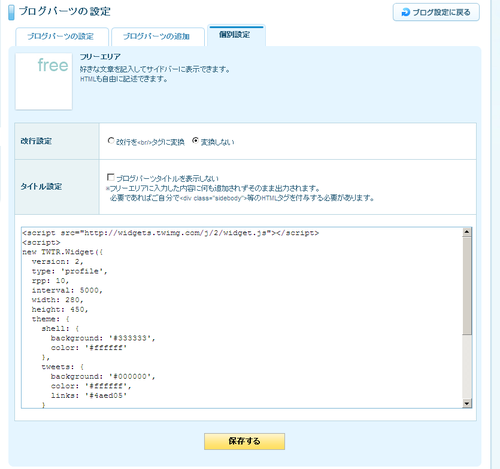Click the ブログパーツの設定 page heading
This screenshot has height=469, width=500.
pyautogui.click(x=65, y=11)
